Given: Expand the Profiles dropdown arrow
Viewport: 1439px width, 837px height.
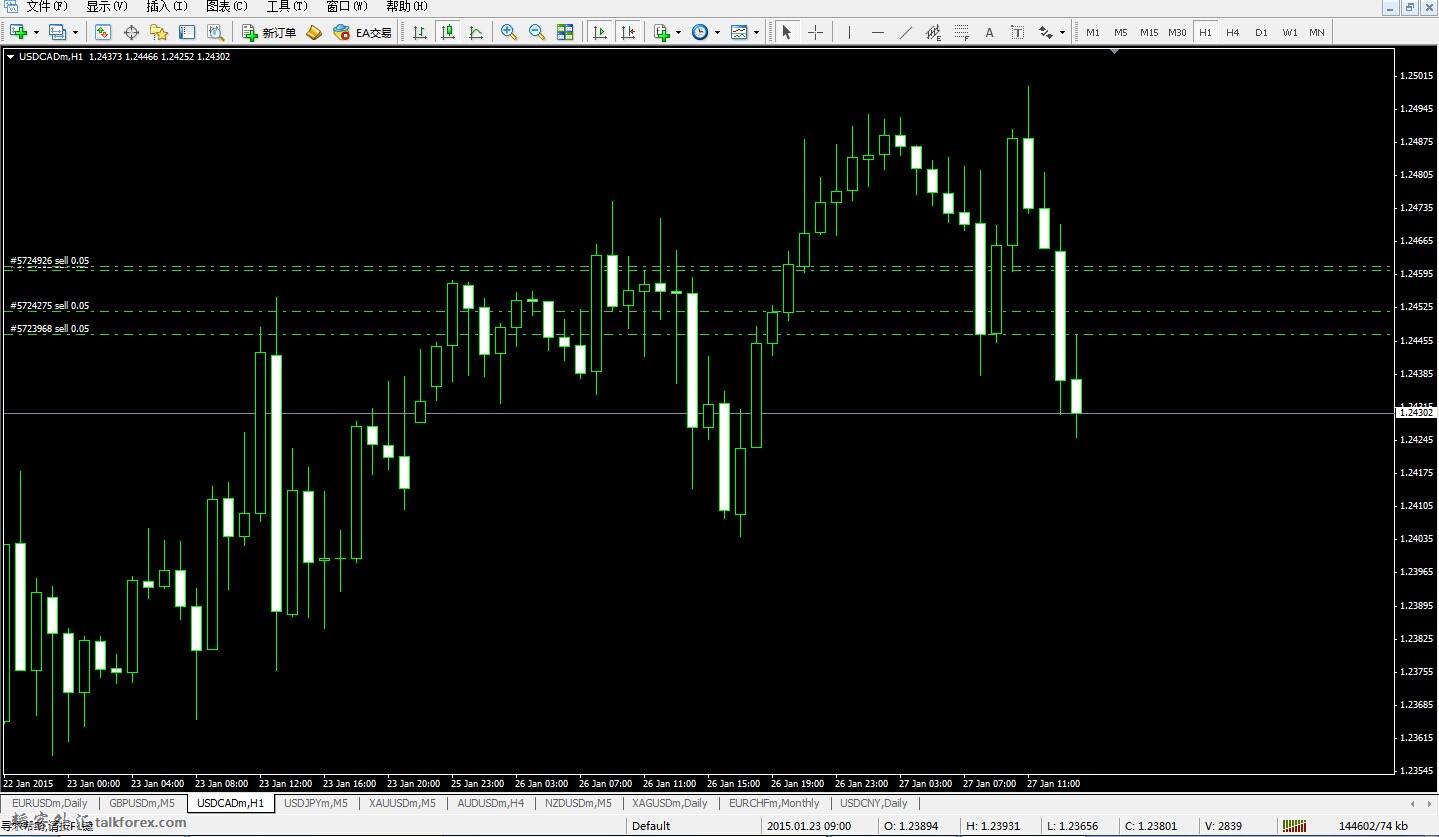Looking at the screenshot, I should pos(75,32).
